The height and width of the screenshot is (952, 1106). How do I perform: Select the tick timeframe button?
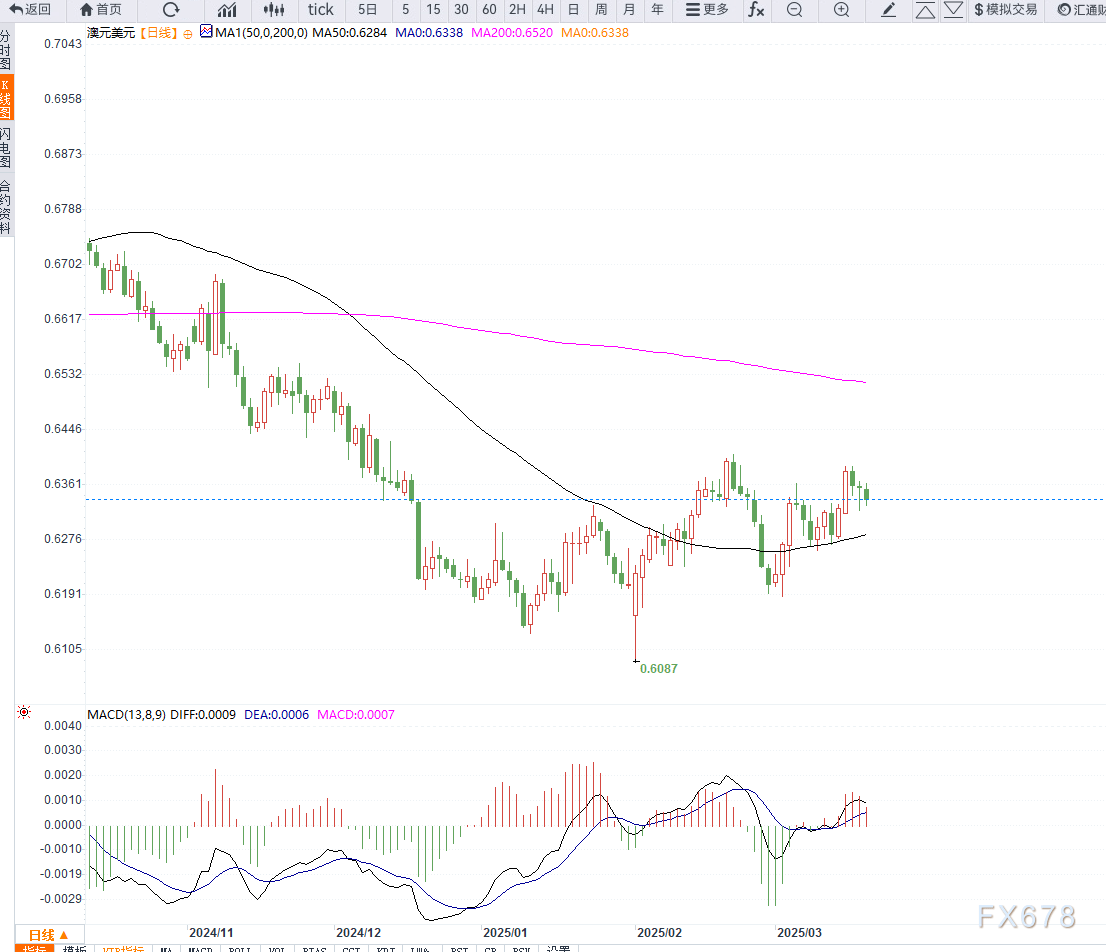[x=320, y=9]
